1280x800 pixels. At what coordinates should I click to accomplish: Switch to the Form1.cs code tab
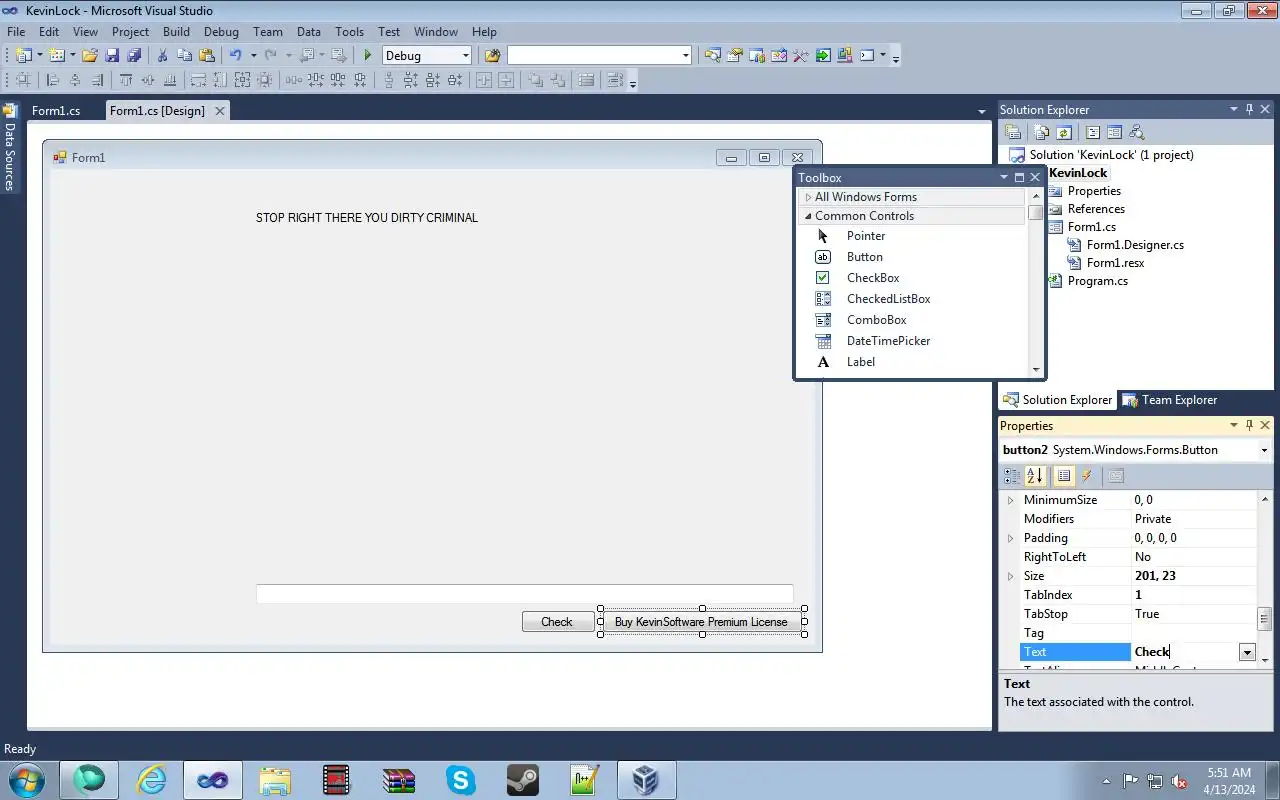56,111
